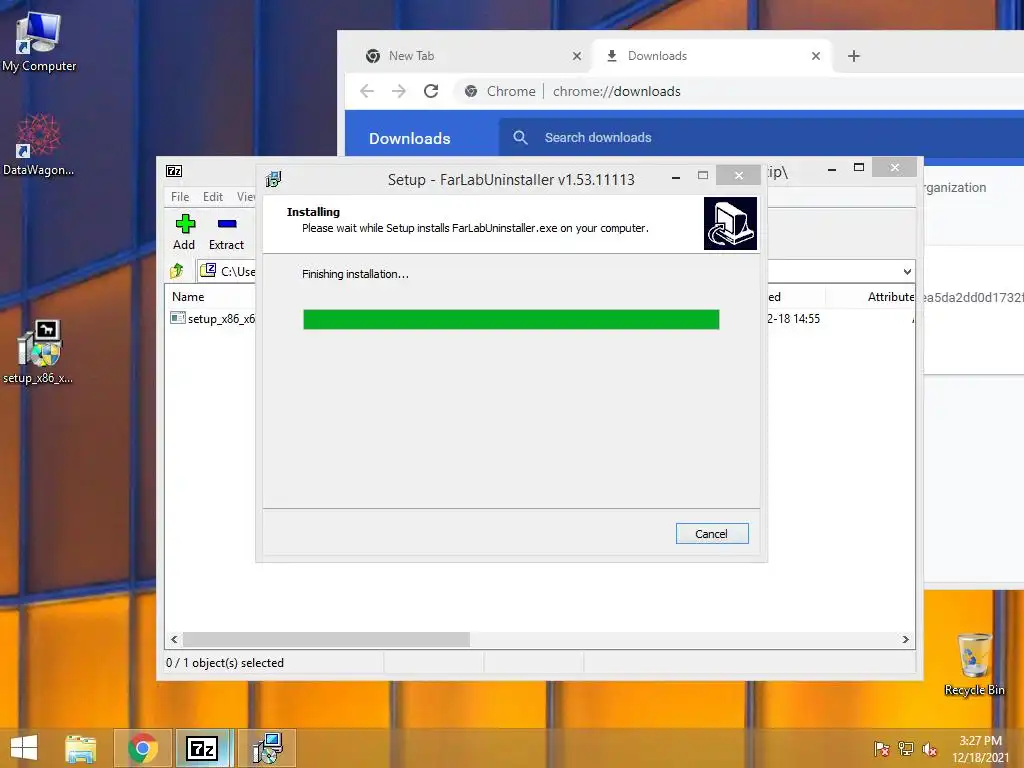
Task: Close the New Tab tab in Chrome
Action: (x=577, y=56)
